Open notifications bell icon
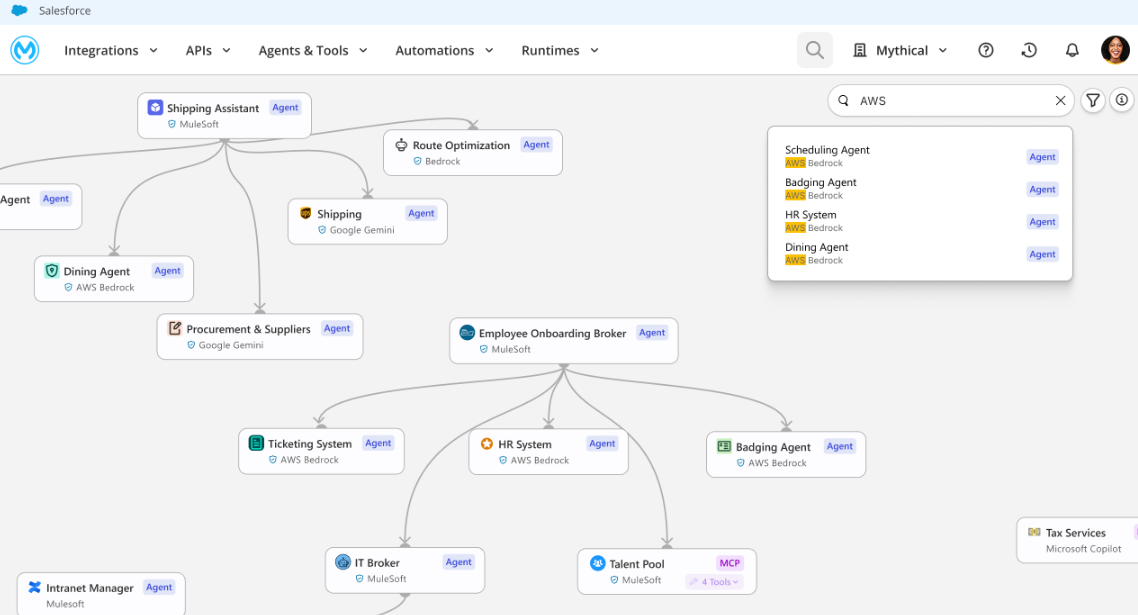The height and width of the screenshot is (615, 1138). coord(1071,50)
